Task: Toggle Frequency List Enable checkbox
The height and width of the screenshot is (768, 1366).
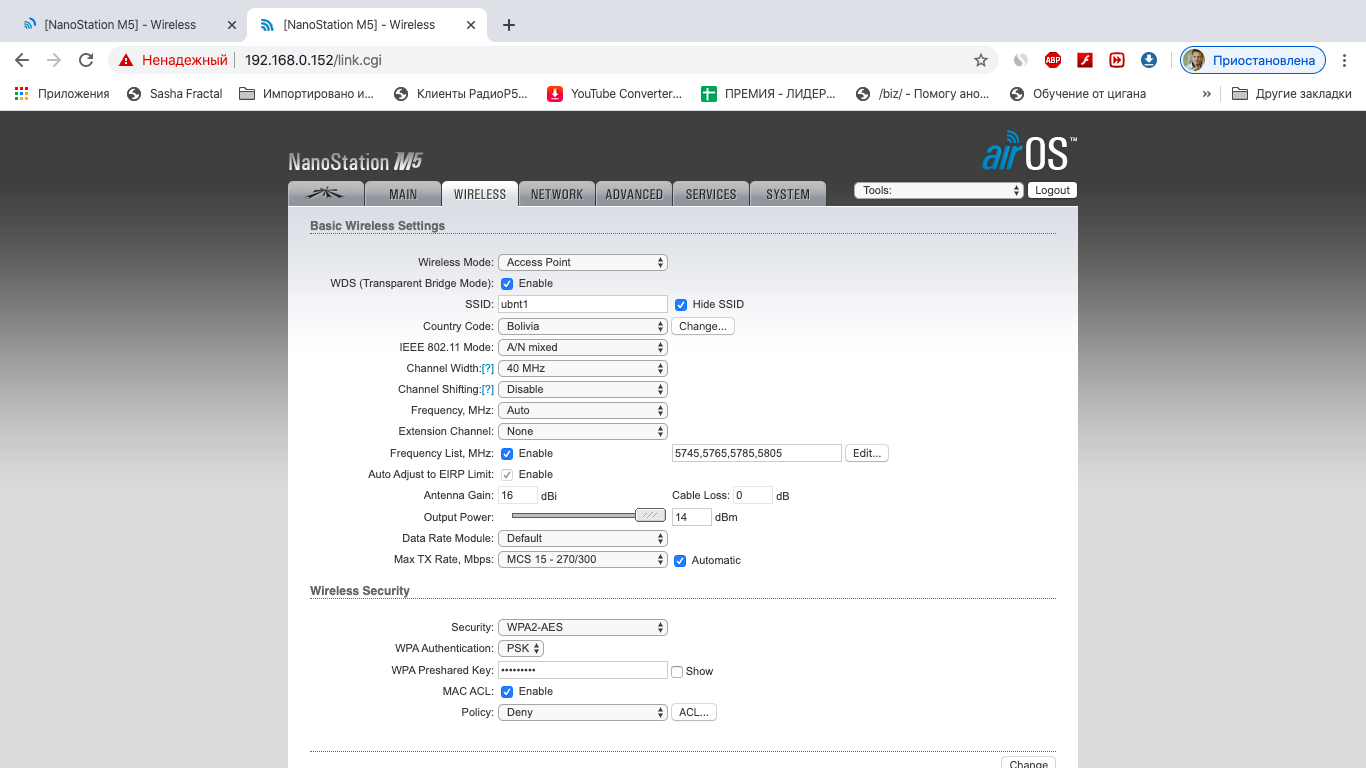Action: click(507, 454)
